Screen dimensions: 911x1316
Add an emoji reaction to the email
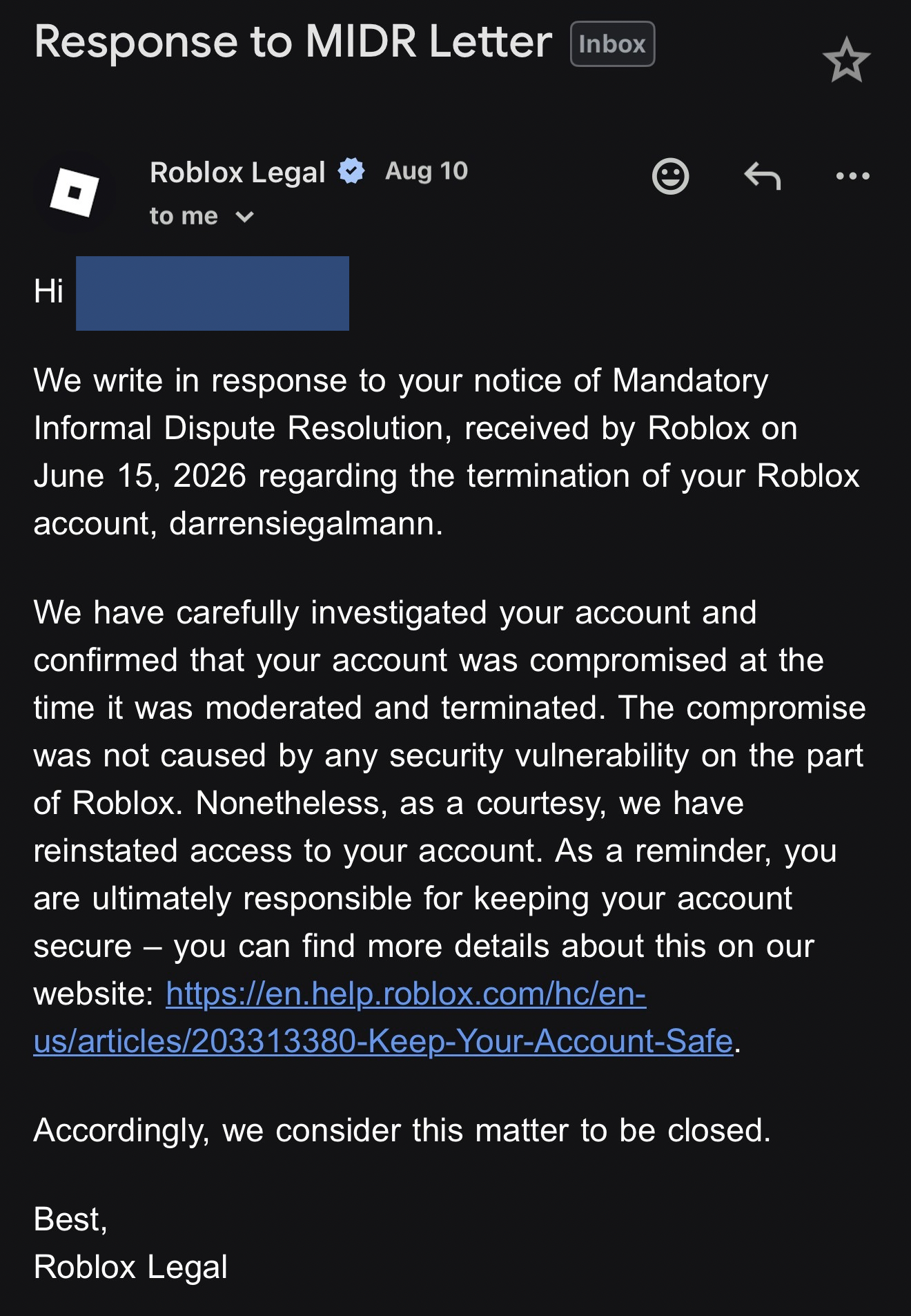[670, 176]
